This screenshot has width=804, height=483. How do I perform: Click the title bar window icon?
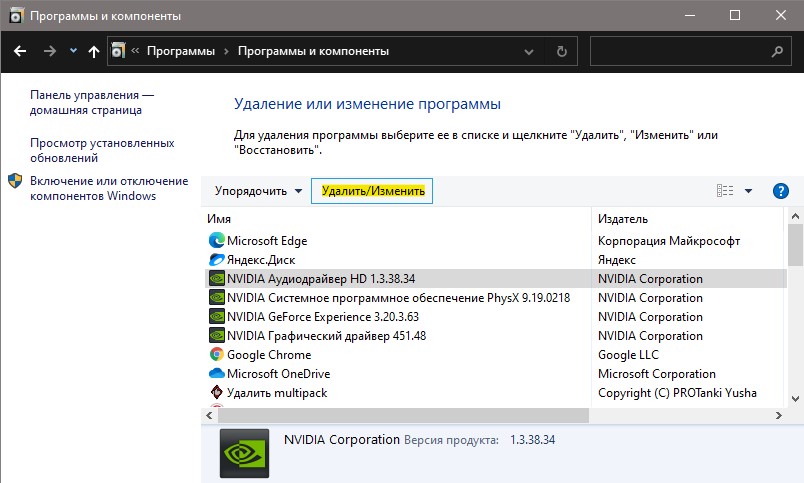coord(16,15)
